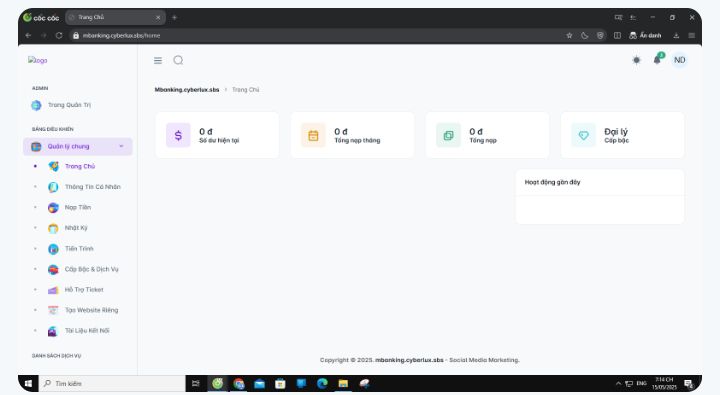This screenshot has height=395, width=720.
Task: Open the ND user avatar menu
Action: pyautogui.click(x=679, y=60)
